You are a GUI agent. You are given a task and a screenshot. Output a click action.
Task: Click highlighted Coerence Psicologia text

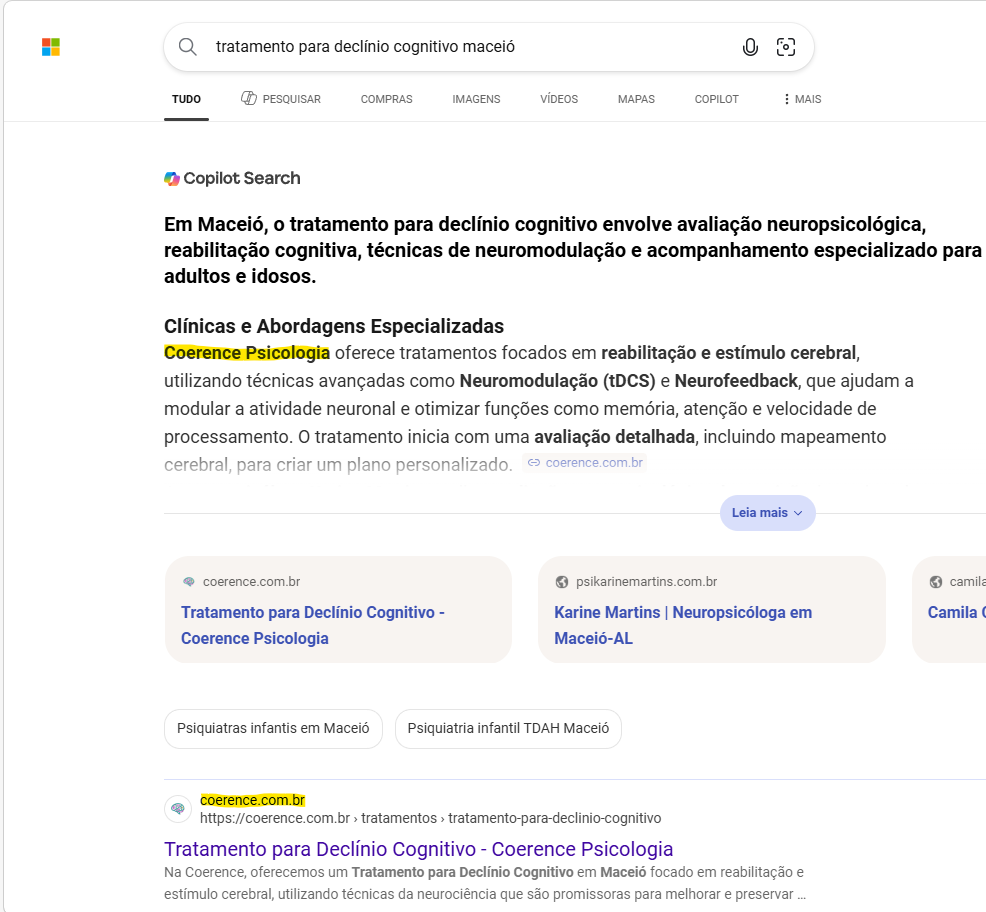246,353
